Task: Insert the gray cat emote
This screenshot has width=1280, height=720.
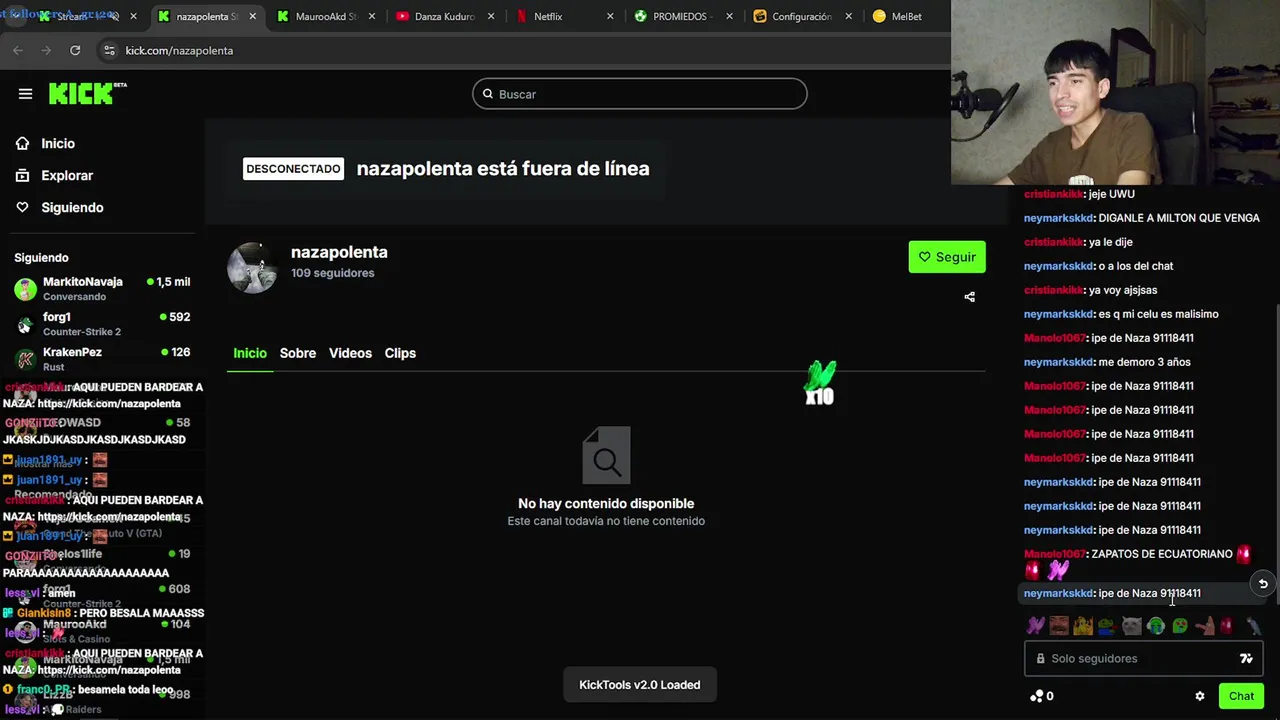Action: coord(1131,626)
